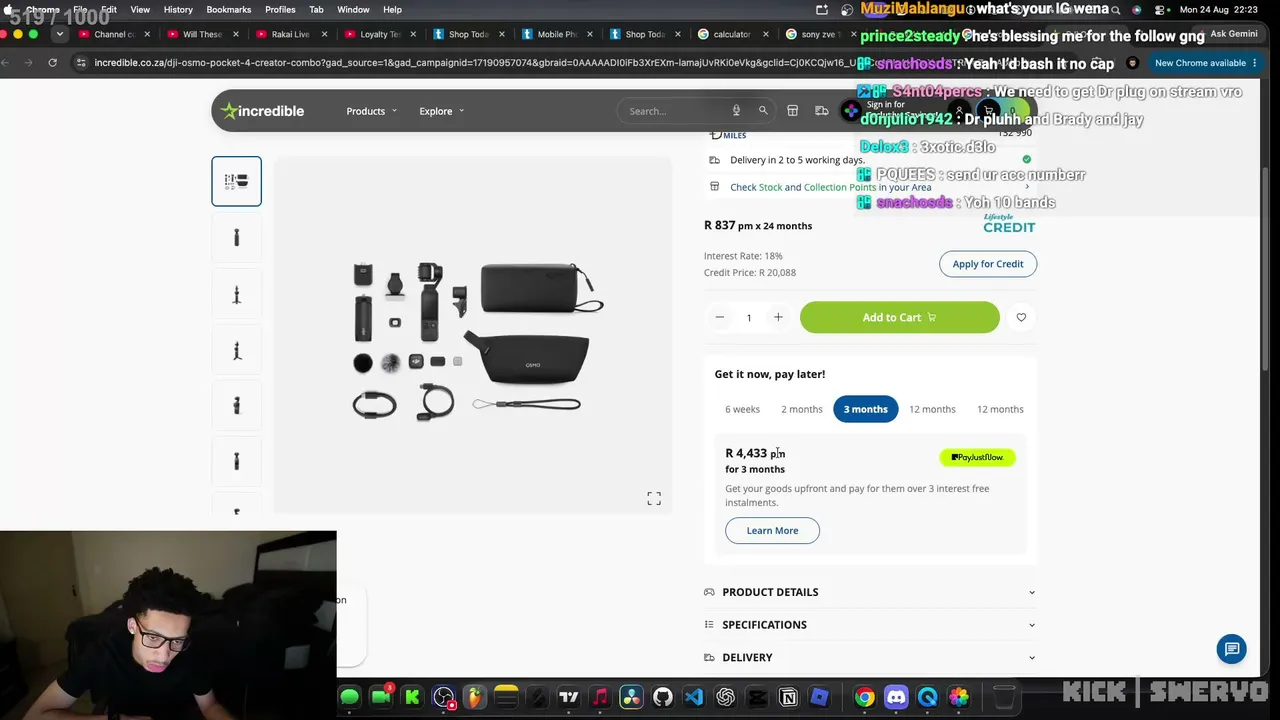Open Discord from the dock
This screenshot has height=720, width=1280.
tap(896, 697)
